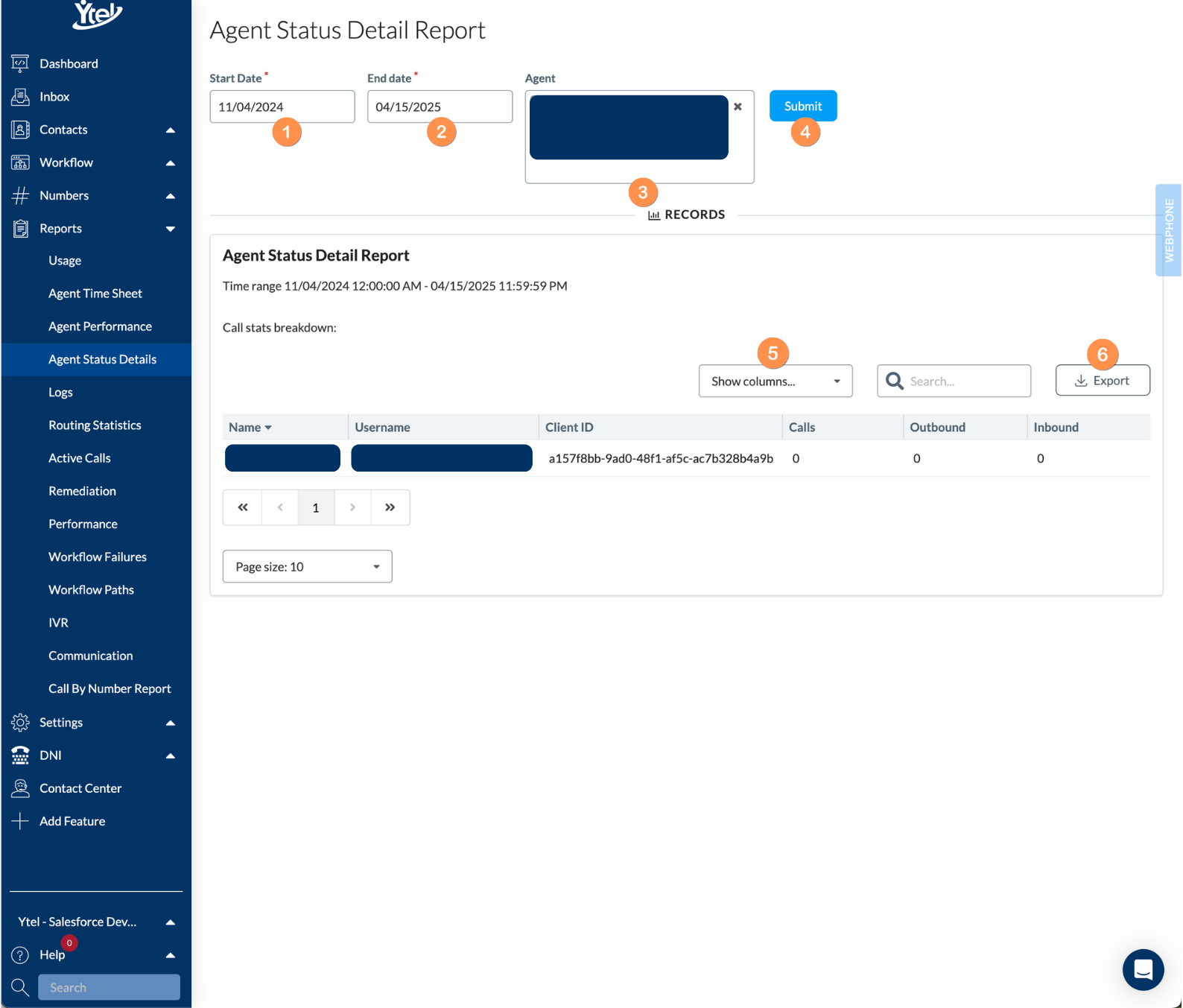Click the Submit button
Image resolution: width=1183 pixels, height=1008 pixels.
pos(803,106)
